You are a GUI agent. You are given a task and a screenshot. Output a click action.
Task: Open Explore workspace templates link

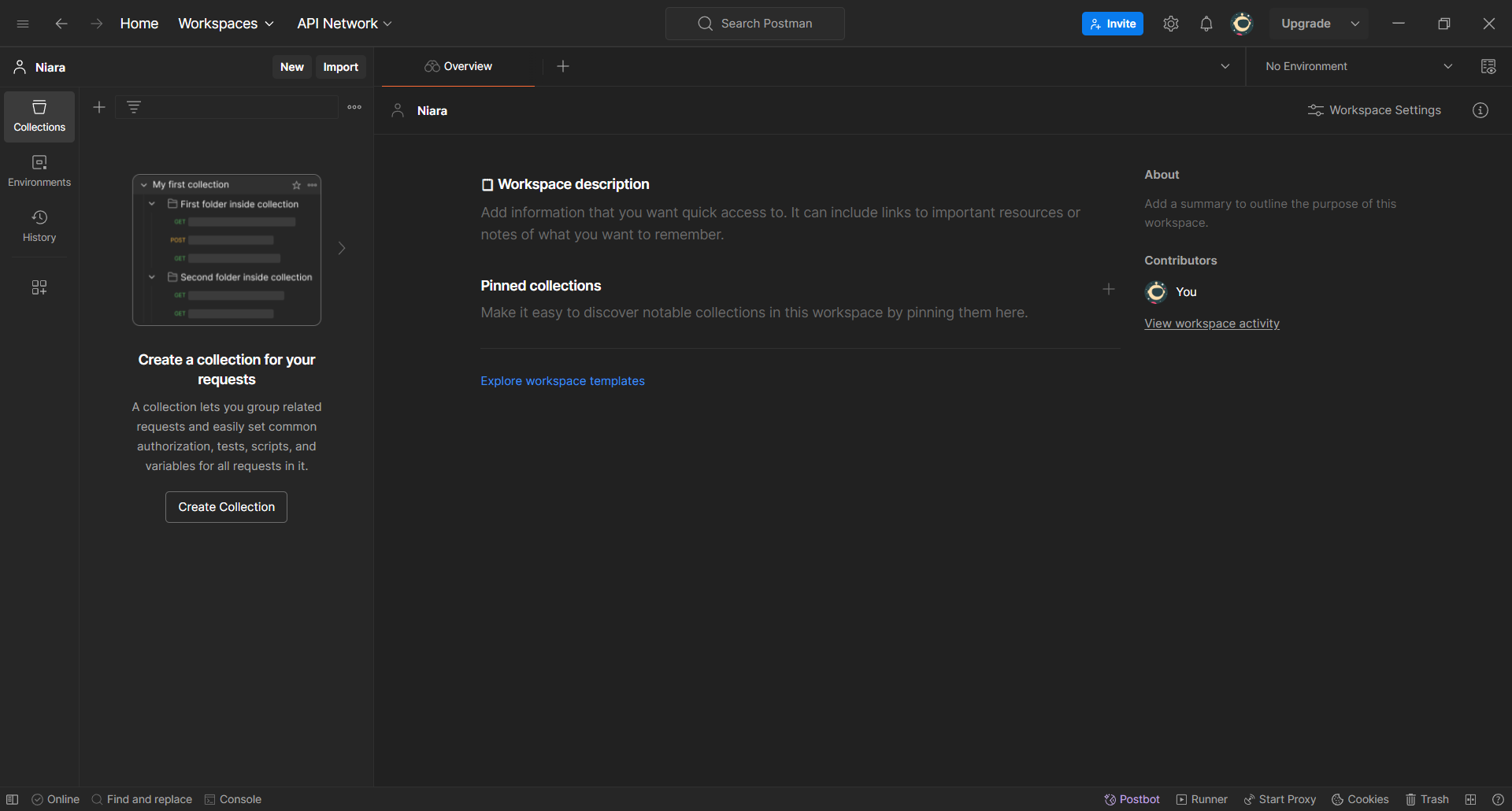click(x=563, y=381)
